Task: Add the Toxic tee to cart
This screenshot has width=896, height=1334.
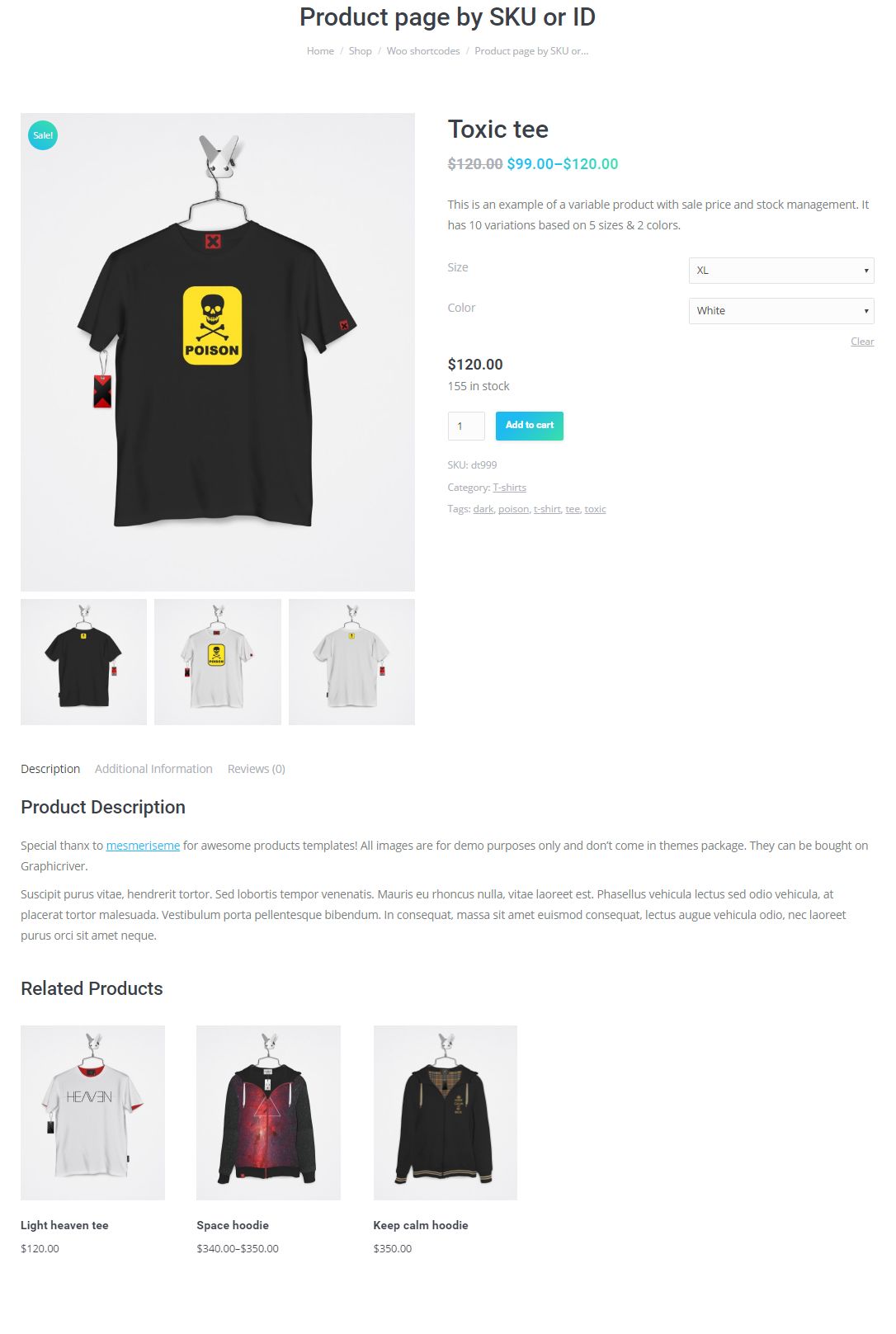Action: 530,426
